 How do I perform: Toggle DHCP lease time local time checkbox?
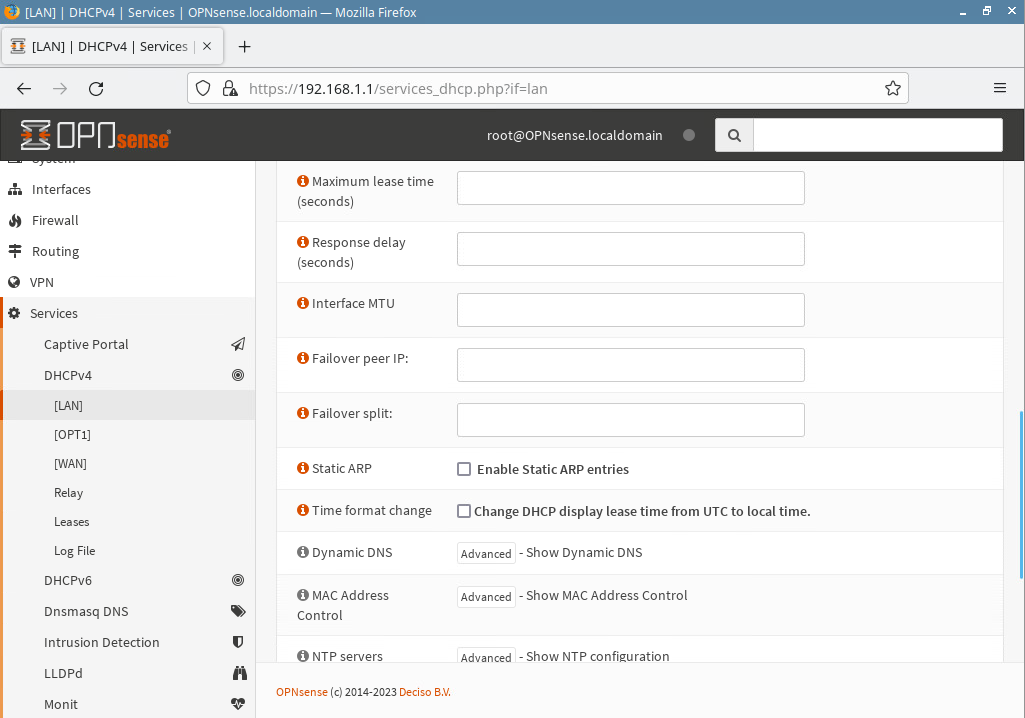[464, 511]
